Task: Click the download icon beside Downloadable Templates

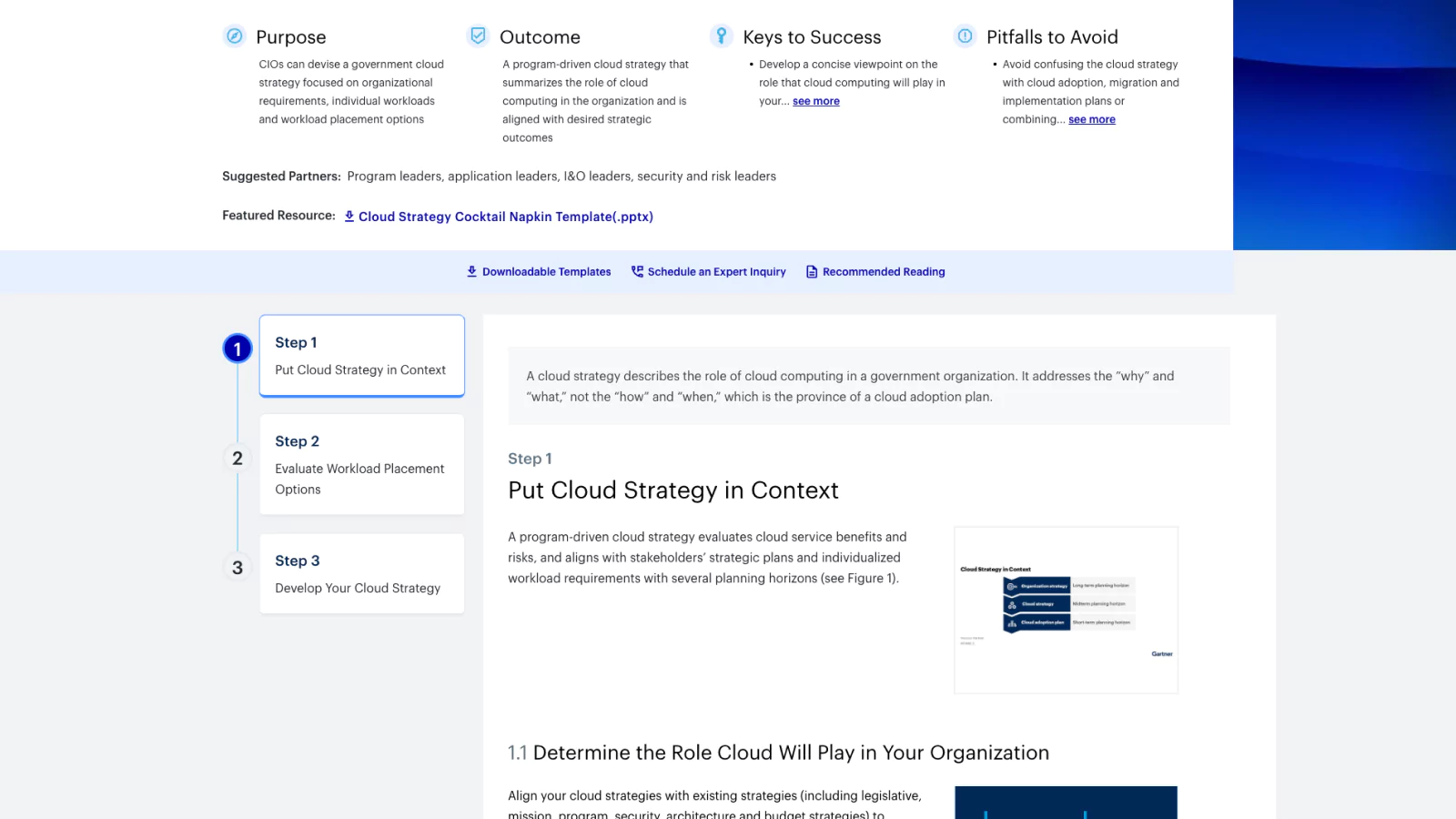Action: tap(471, 271)
